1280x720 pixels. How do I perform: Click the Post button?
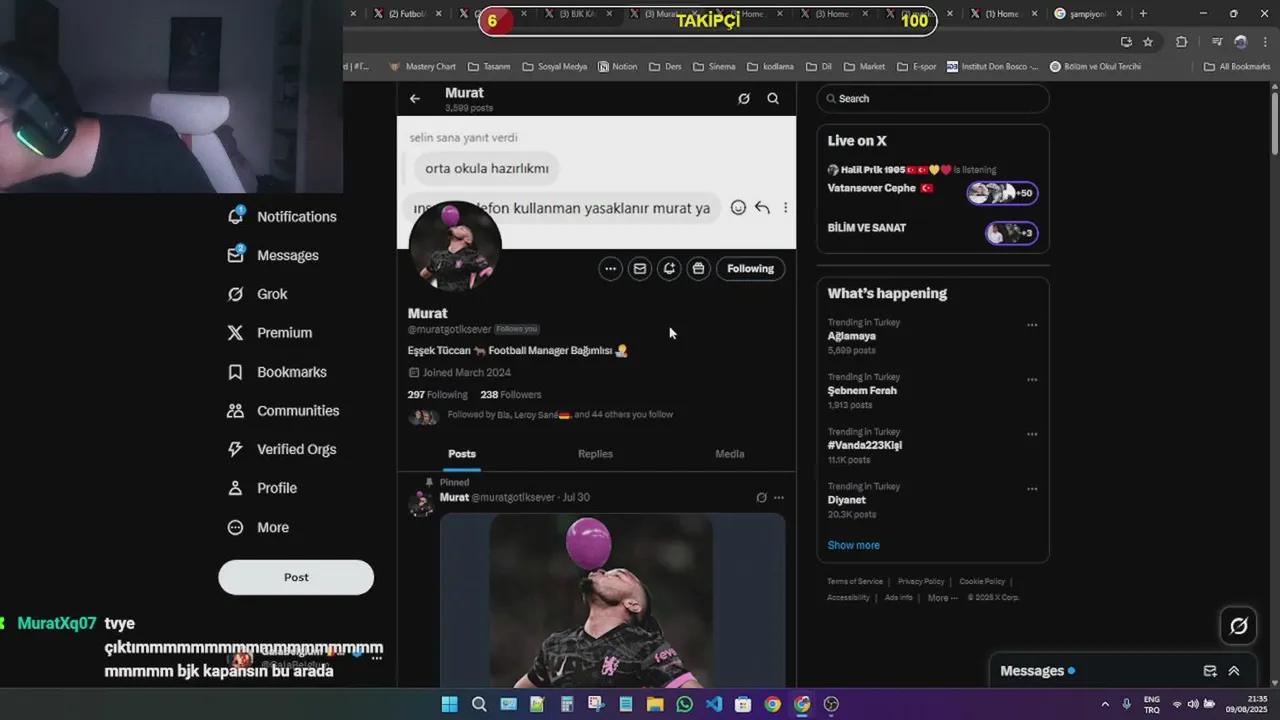coord(296,577)
